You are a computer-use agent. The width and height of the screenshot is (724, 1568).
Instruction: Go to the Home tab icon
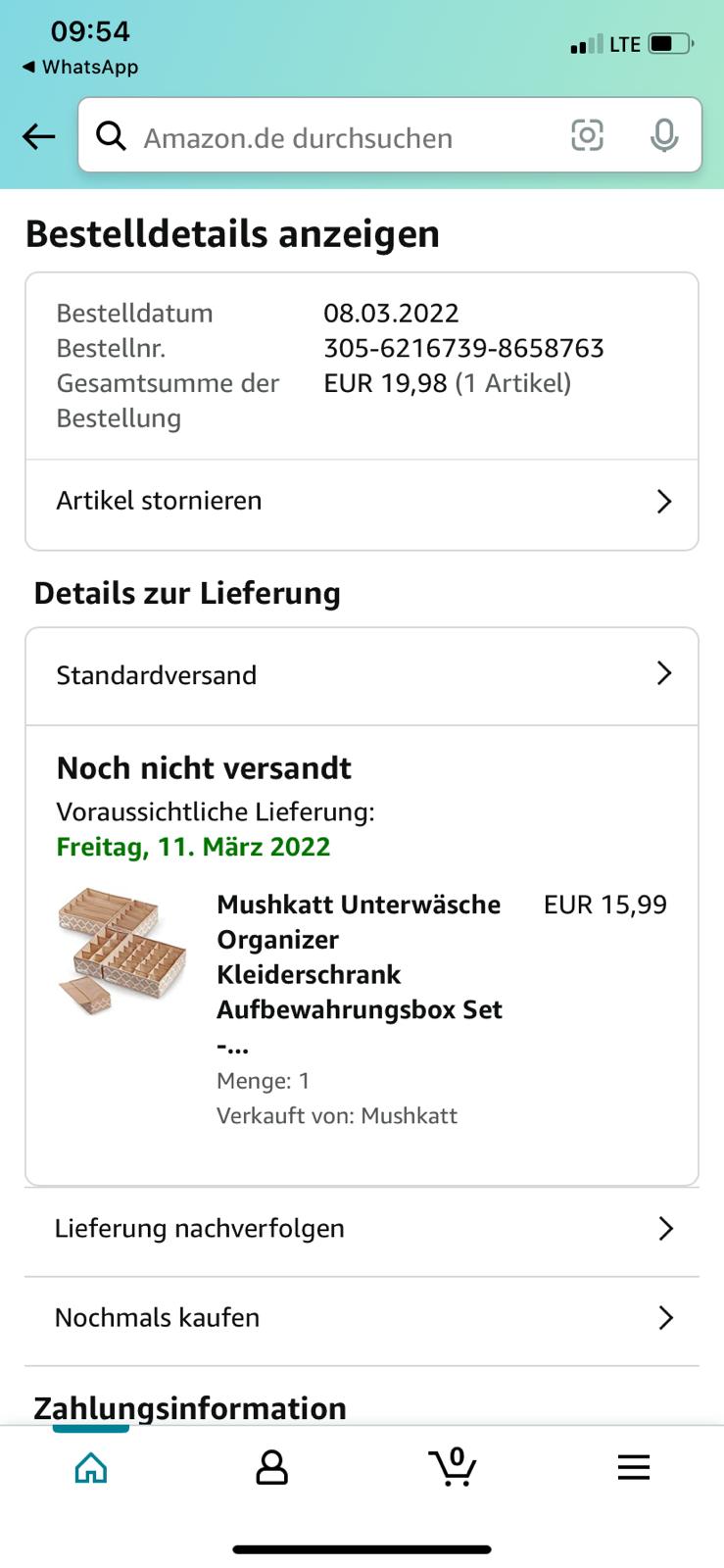(x=91, y=1467)
